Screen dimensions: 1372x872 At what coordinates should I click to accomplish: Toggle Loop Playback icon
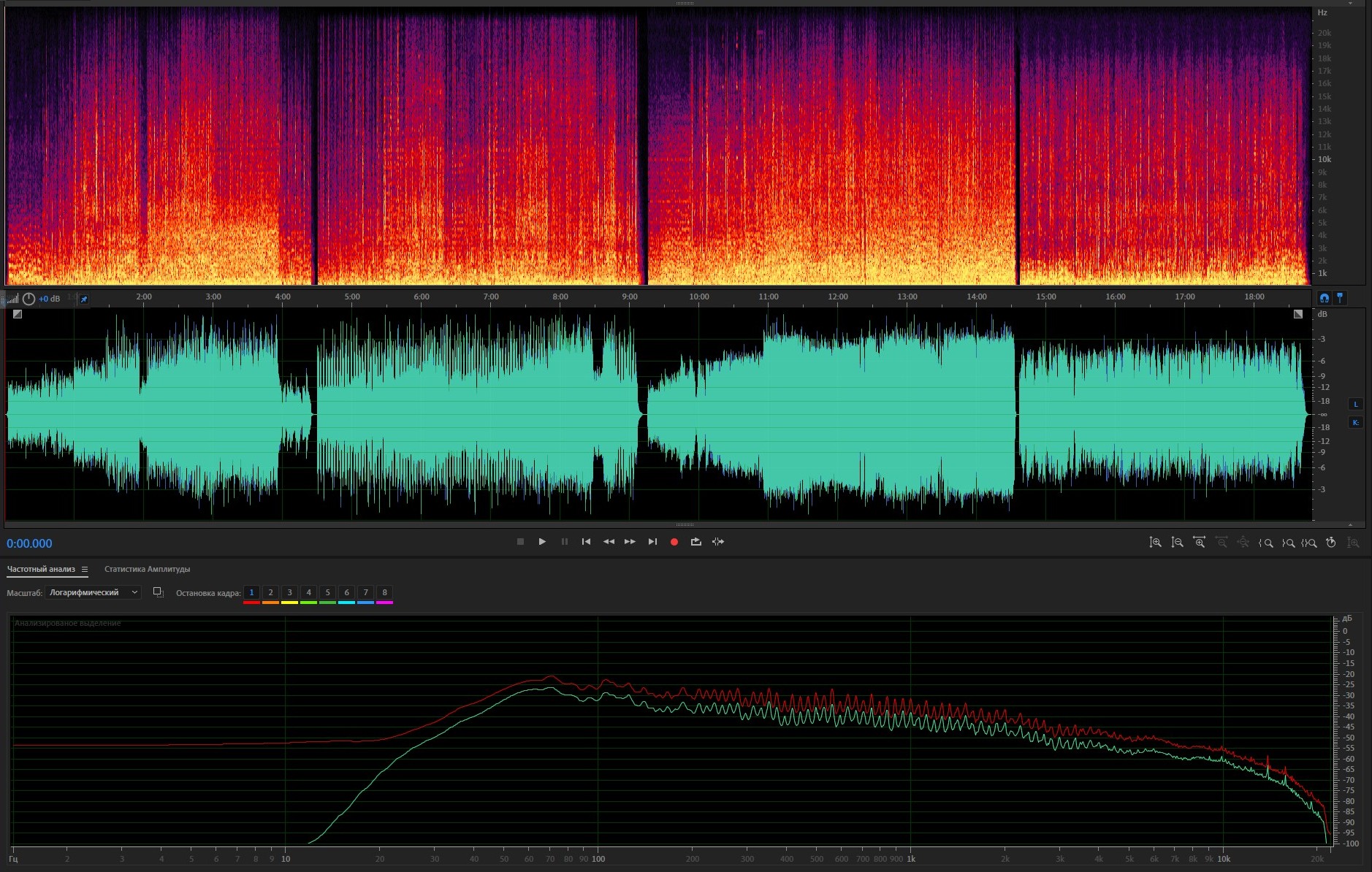tap(695, 542)
